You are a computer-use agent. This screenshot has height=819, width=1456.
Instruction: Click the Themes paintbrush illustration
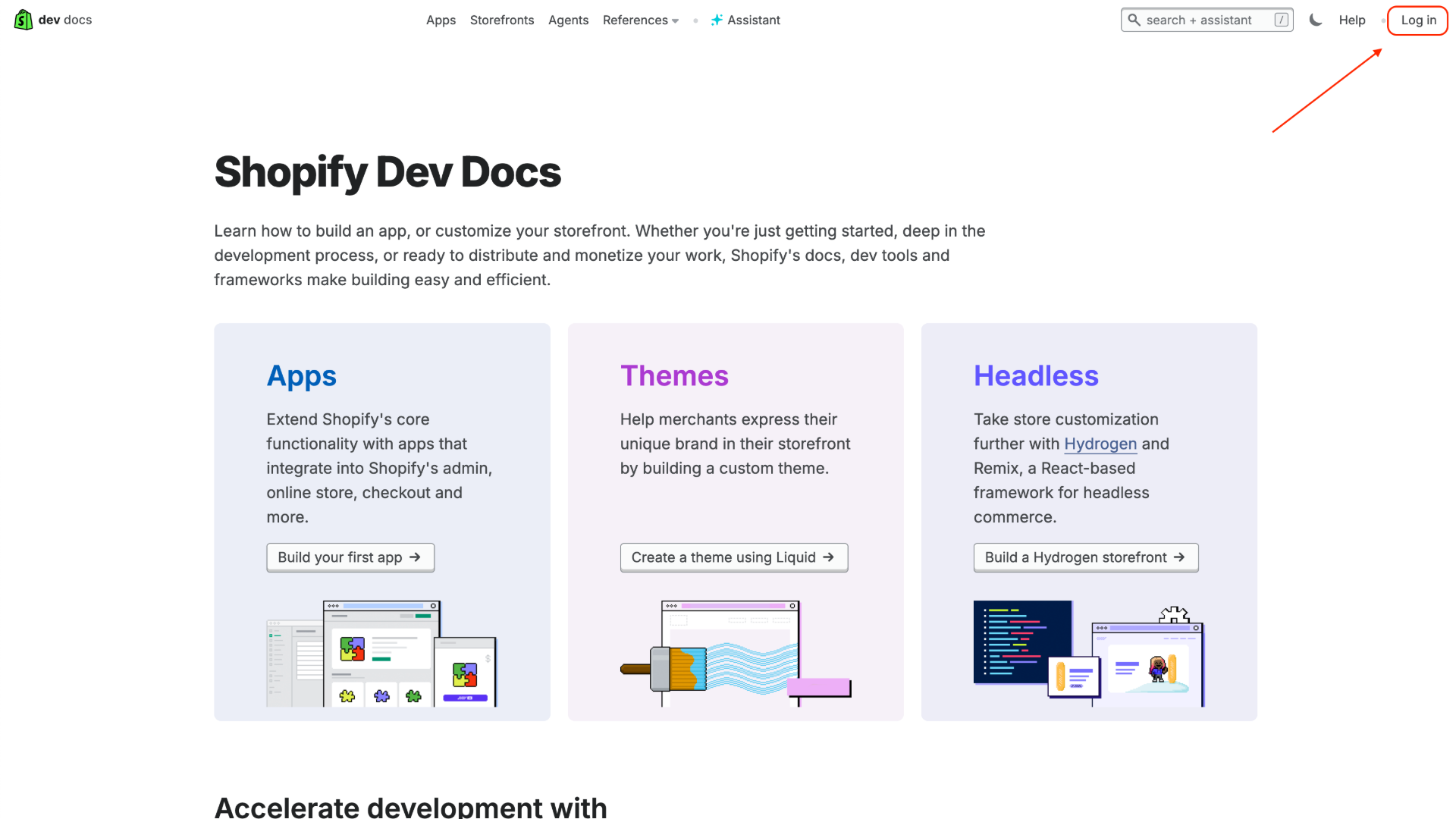pyautogui.click(x=736, y=654)
